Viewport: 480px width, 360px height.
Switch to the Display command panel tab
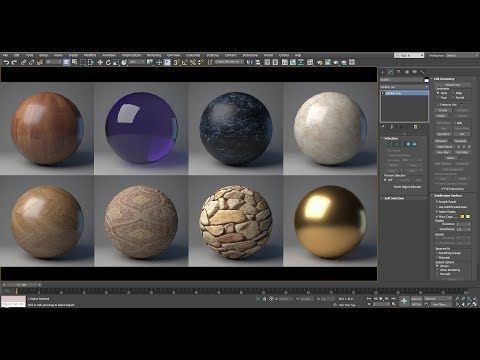point(414,72)
